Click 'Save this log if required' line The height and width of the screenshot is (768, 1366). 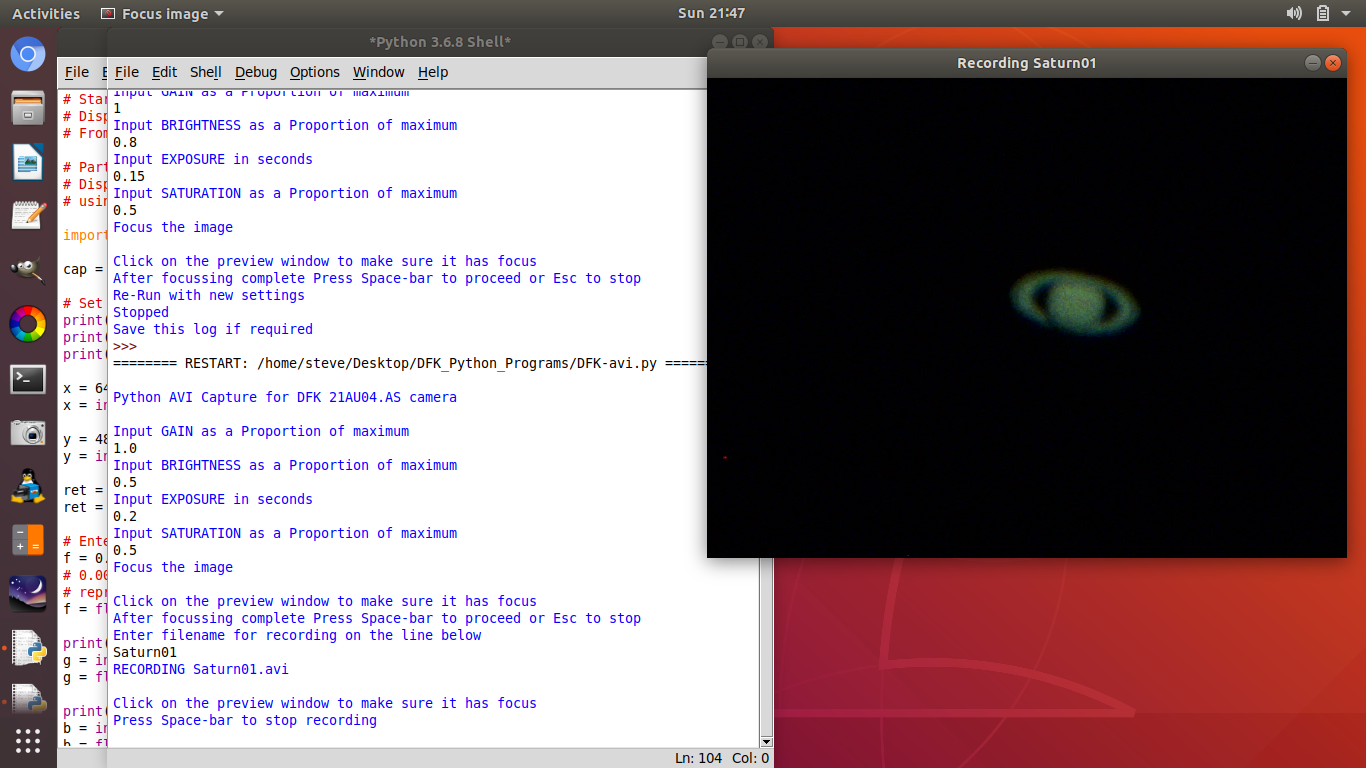tap(213, 329)
